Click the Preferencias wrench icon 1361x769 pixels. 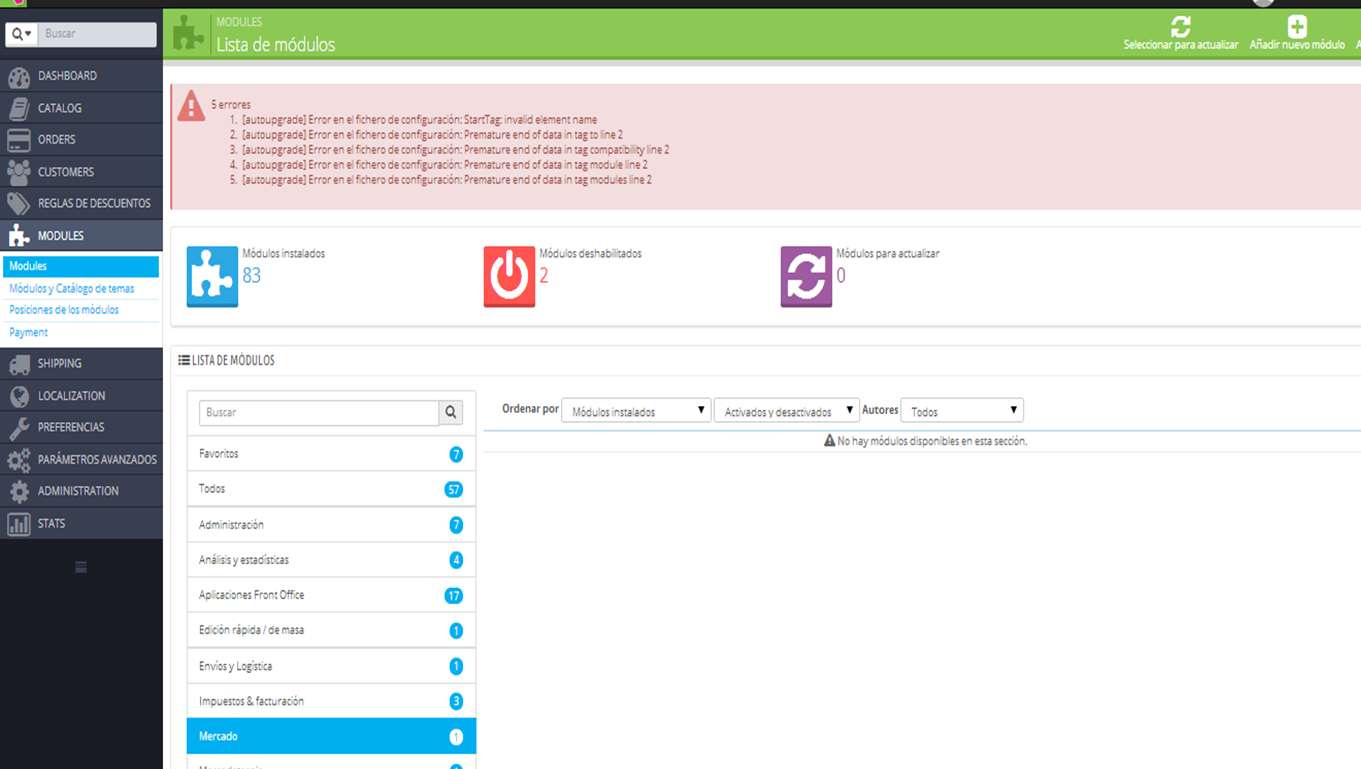pos(19,428)
